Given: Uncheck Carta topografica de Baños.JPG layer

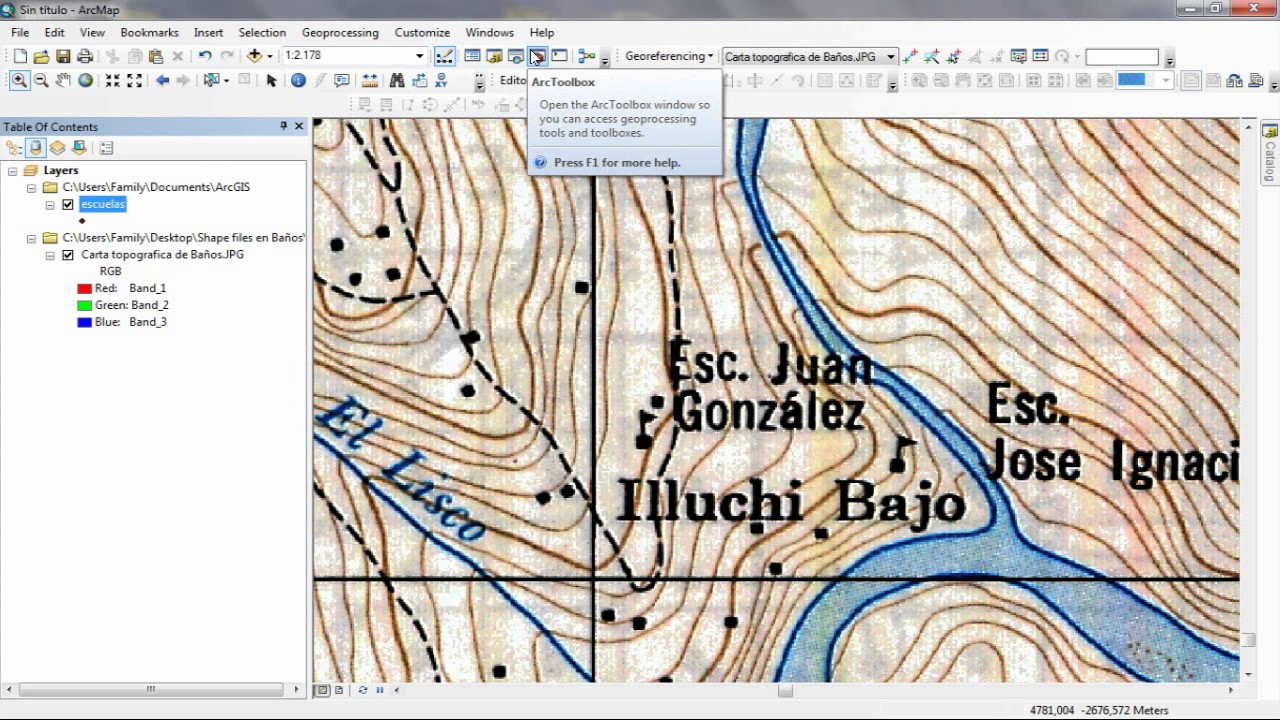Looking at the screenshot, I should pyautogui.click(x=68, y=254).
